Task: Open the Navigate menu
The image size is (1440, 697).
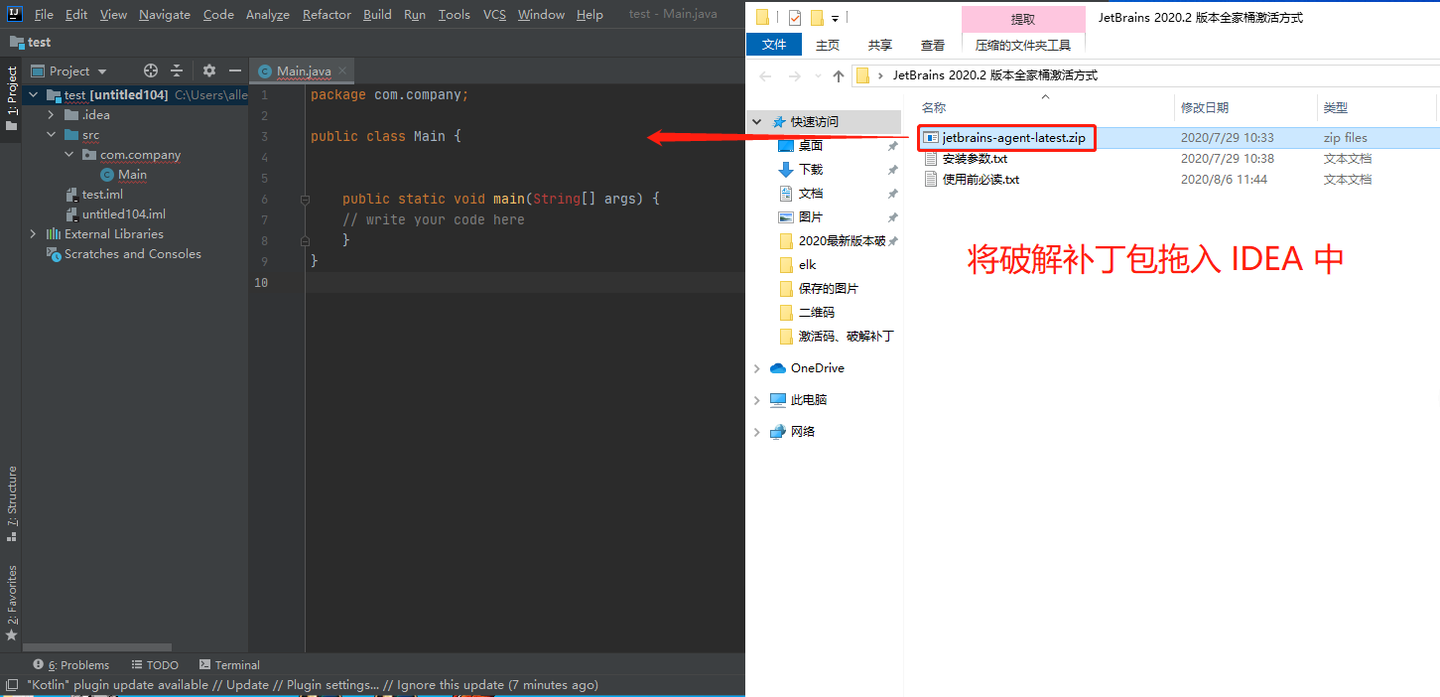Action: [x=164, y=14]
